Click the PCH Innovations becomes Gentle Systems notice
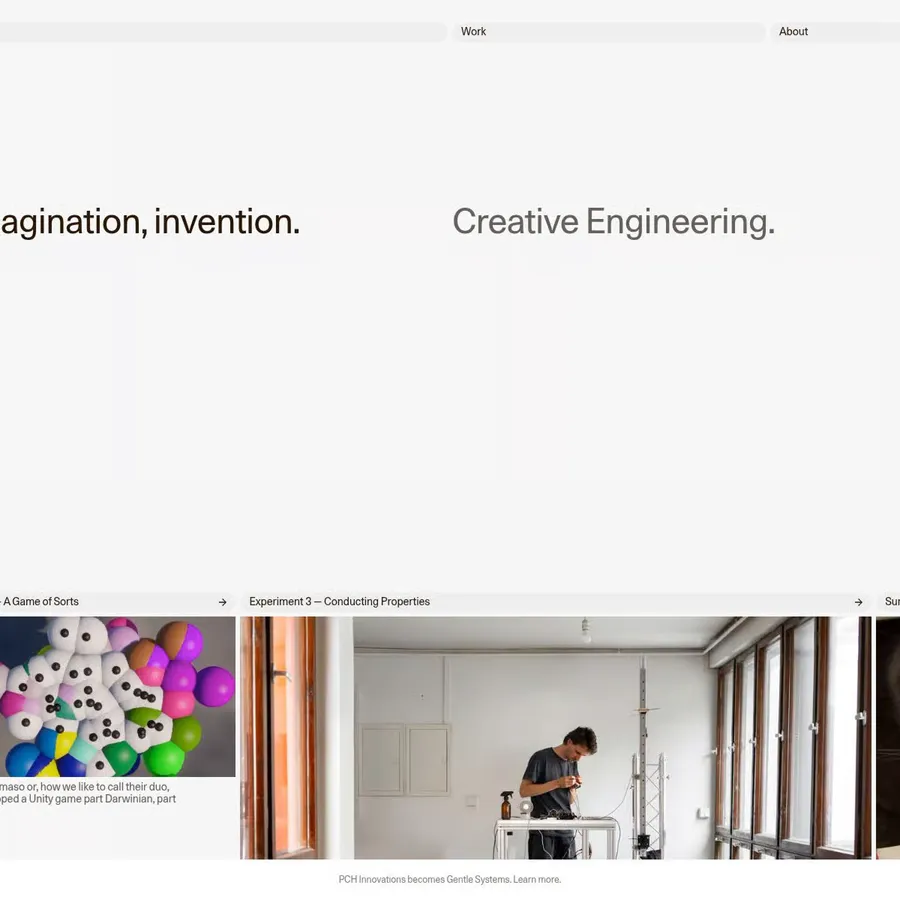900x900 pixels. [x=424, y=880]
